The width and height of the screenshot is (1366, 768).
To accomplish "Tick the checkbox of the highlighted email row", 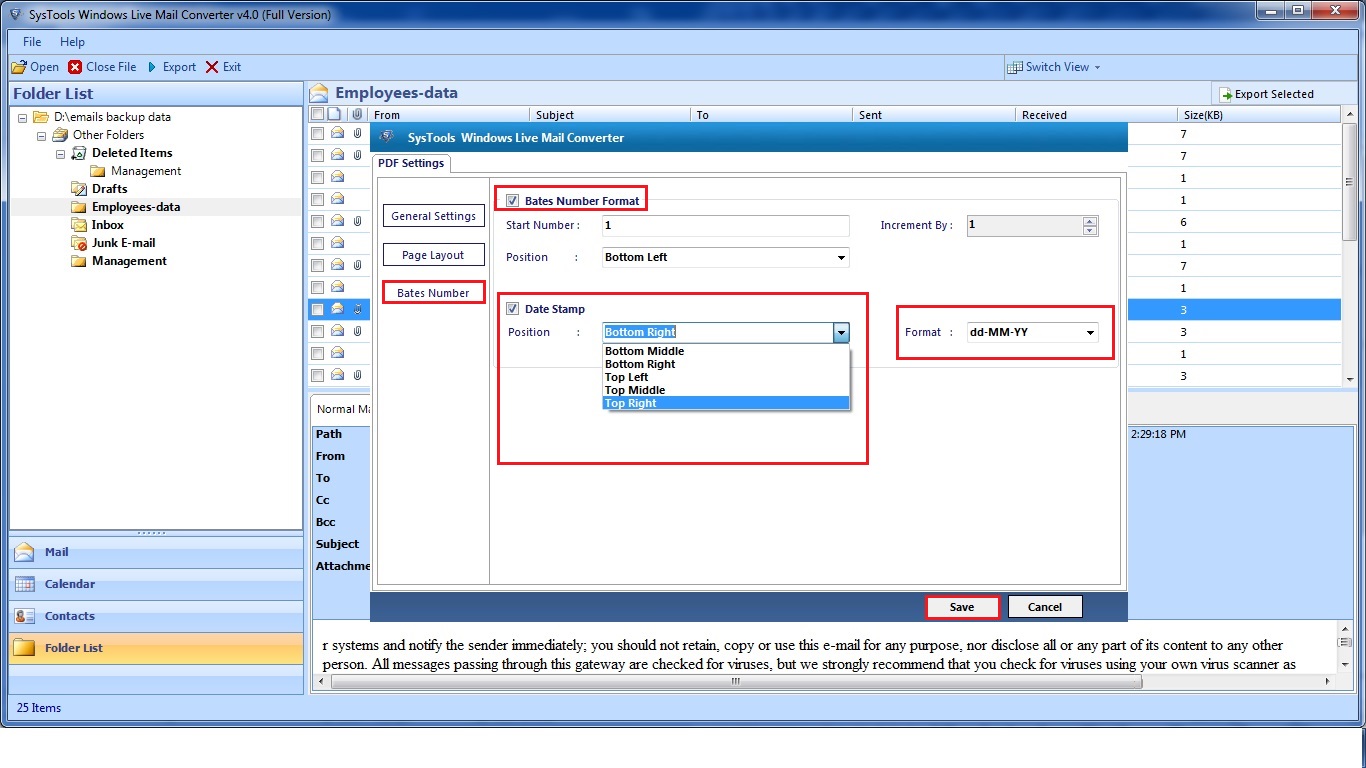I will pos(317,309).
